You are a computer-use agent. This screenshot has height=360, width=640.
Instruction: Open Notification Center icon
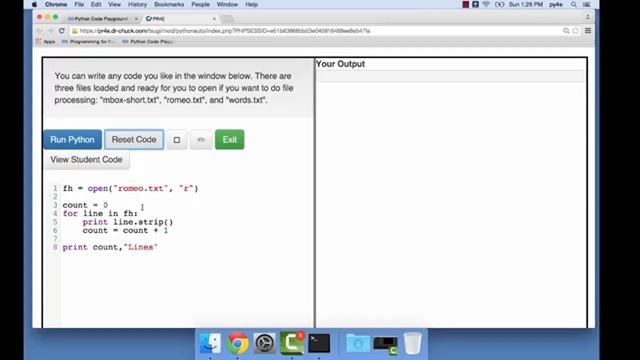(587, 4)
